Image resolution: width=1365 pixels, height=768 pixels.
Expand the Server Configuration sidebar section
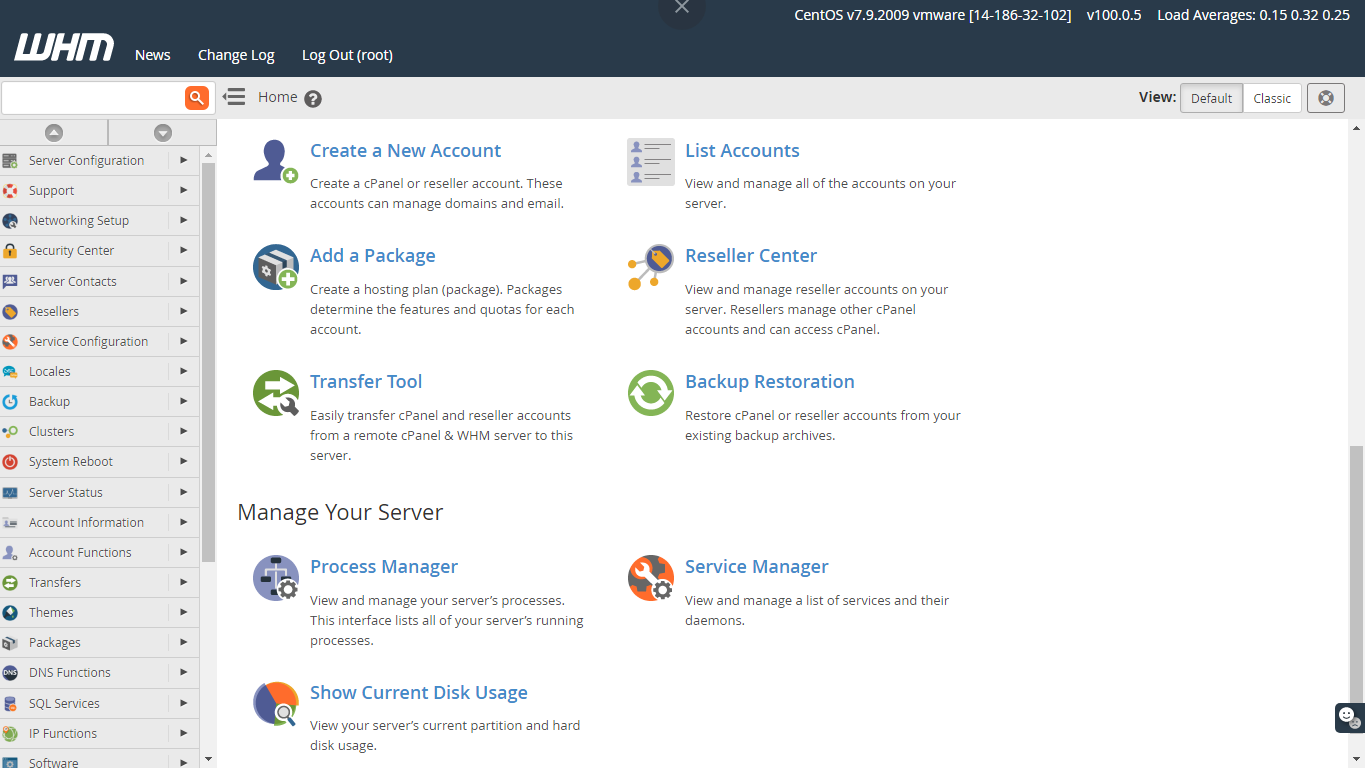click(86, 160)
